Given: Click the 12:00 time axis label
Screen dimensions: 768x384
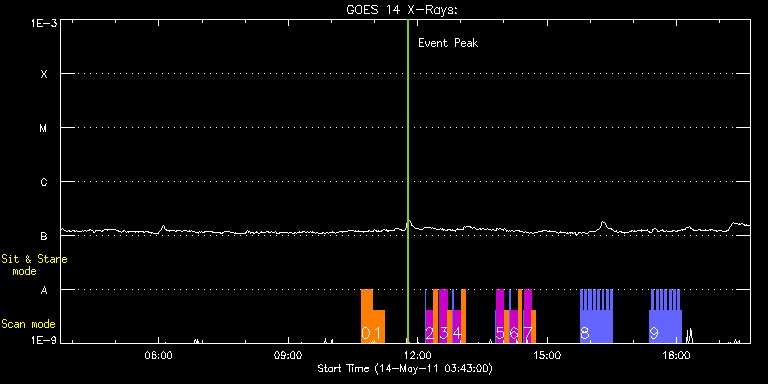Looking at the screenshot, I should pos(417,356).
